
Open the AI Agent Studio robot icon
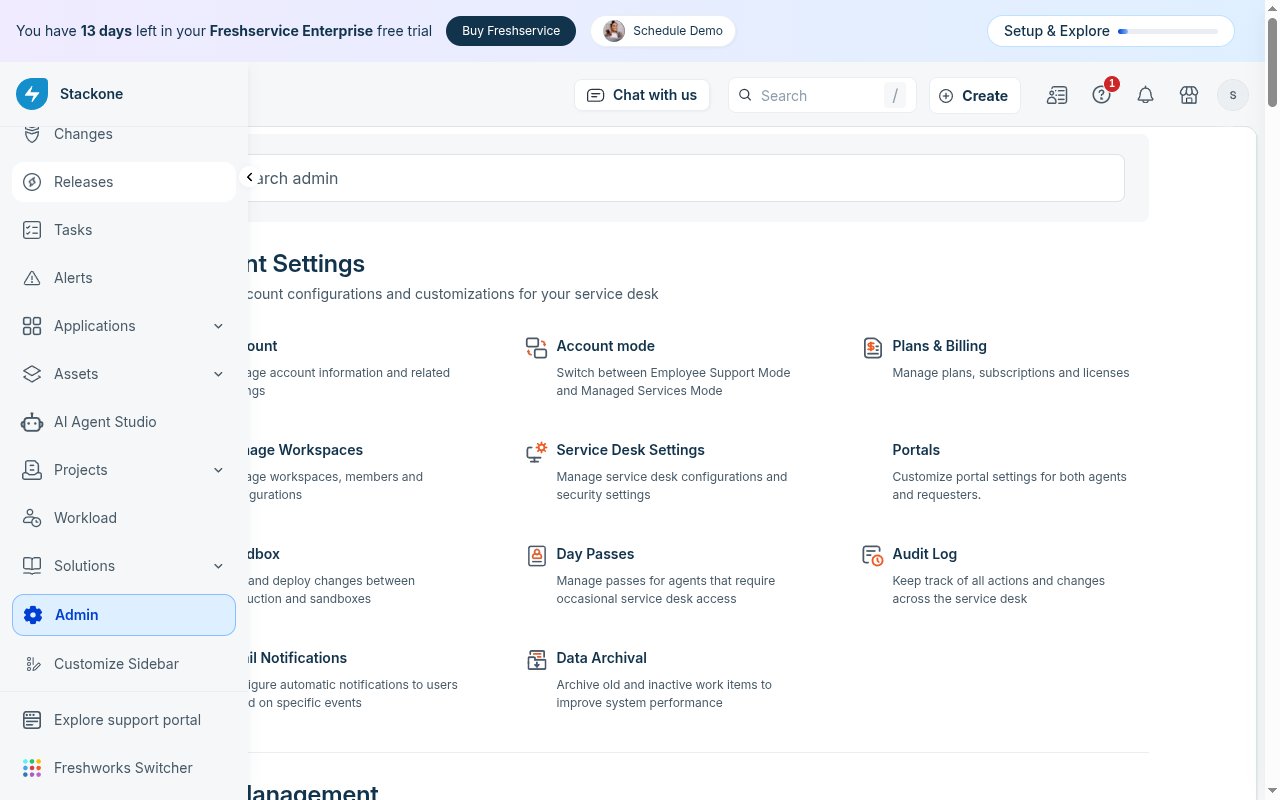(32, 422)
